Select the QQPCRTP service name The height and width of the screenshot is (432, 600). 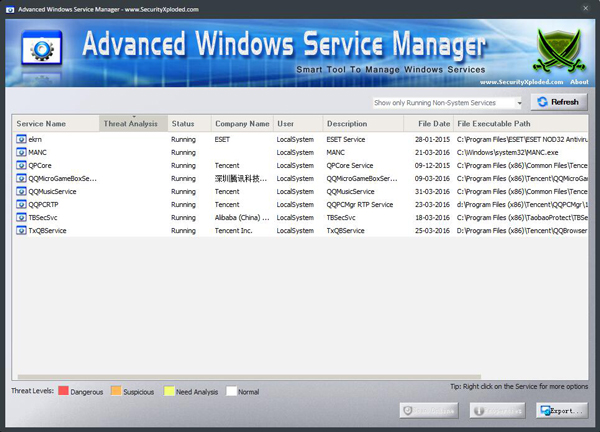click(43, 204)
